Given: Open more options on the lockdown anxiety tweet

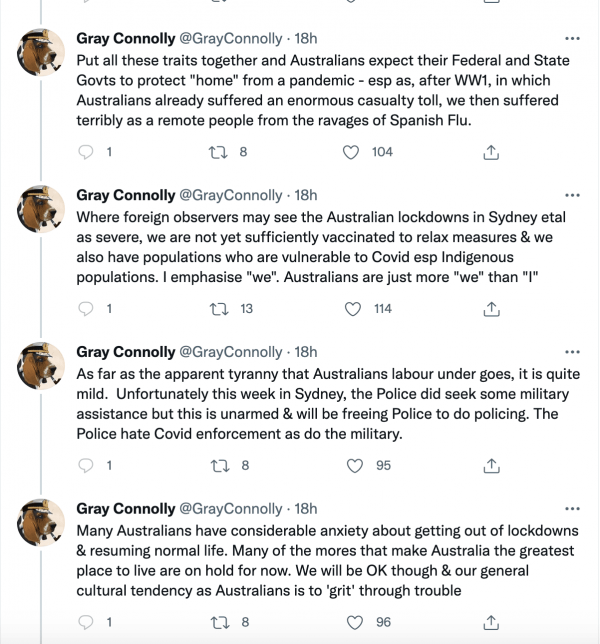Looking at the screenshot, I should point(572,509).
